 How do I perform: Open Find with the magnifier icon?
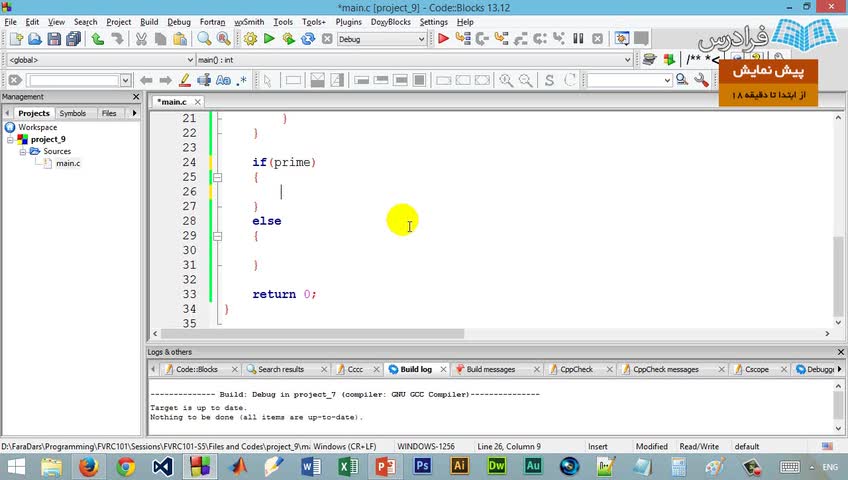(204, 39)
